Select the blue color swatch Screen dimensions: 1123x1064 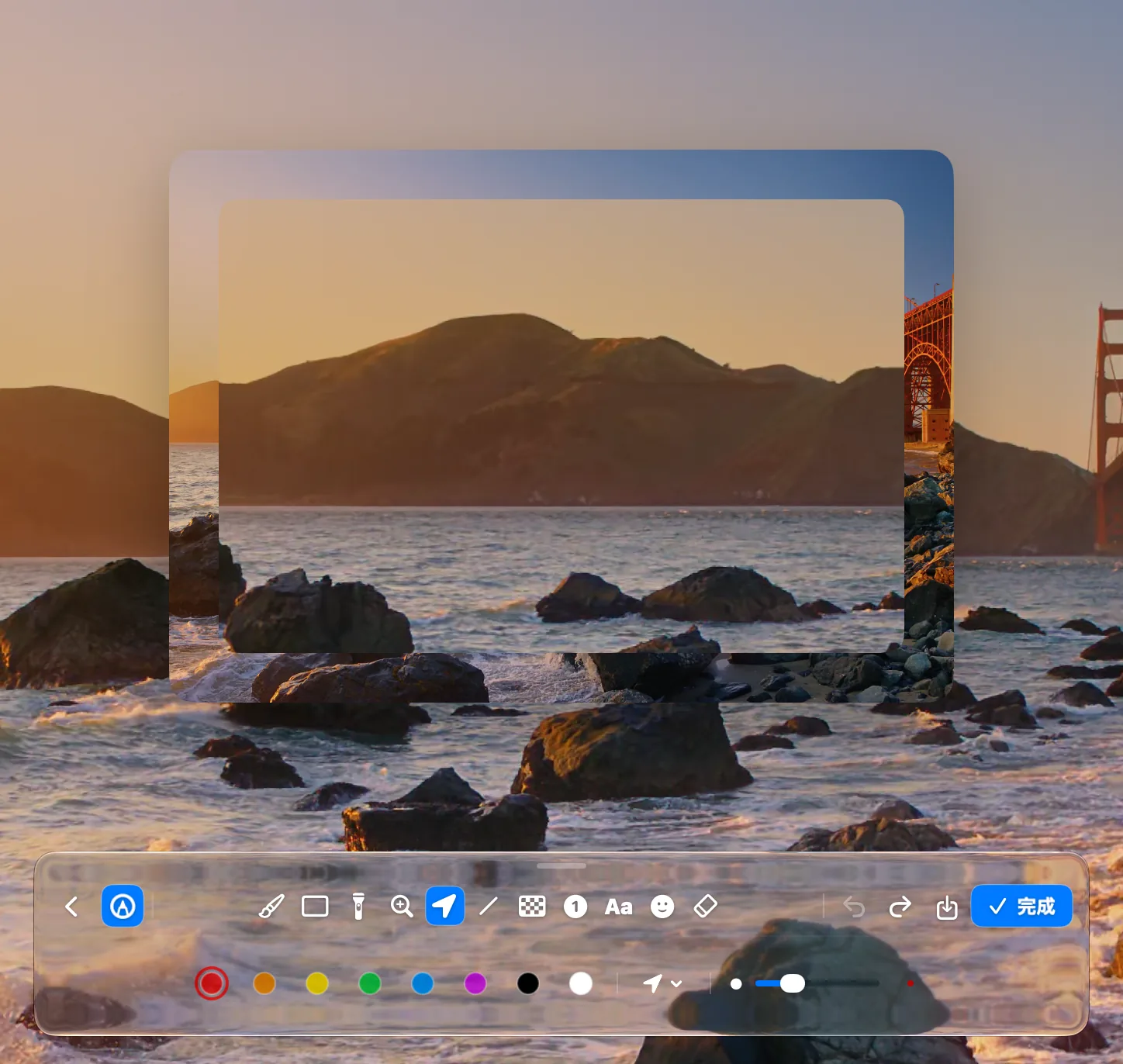coord(423,983)
